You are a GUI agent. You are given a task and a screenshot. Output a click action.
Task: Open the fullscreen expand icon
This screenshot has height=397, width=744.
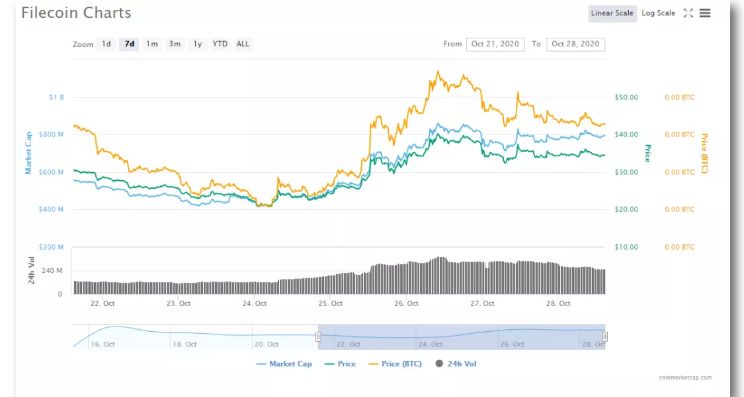click(x=688, y=13)
